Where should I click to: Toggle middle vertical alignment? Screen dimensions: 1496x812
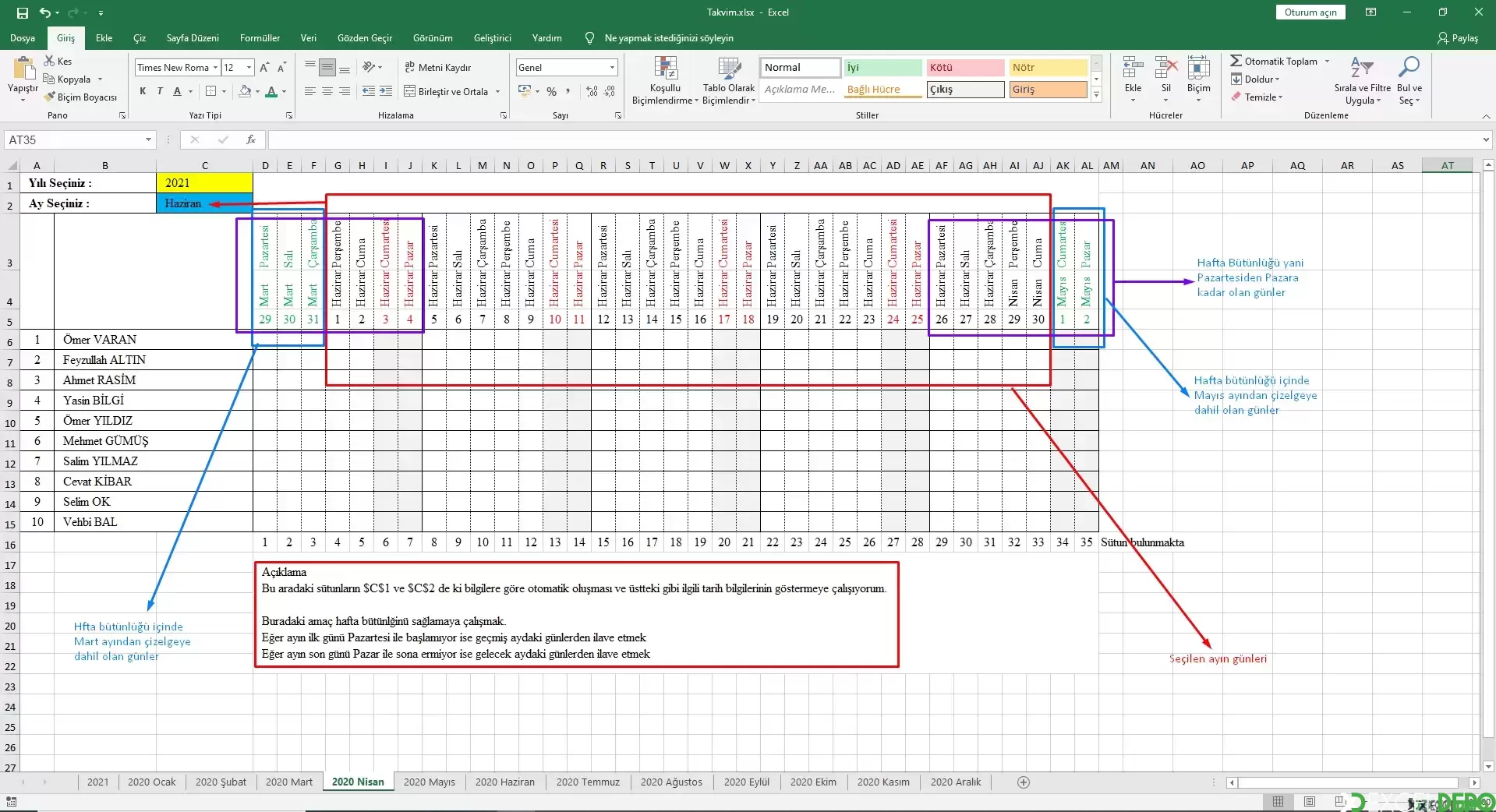point(327,67)
